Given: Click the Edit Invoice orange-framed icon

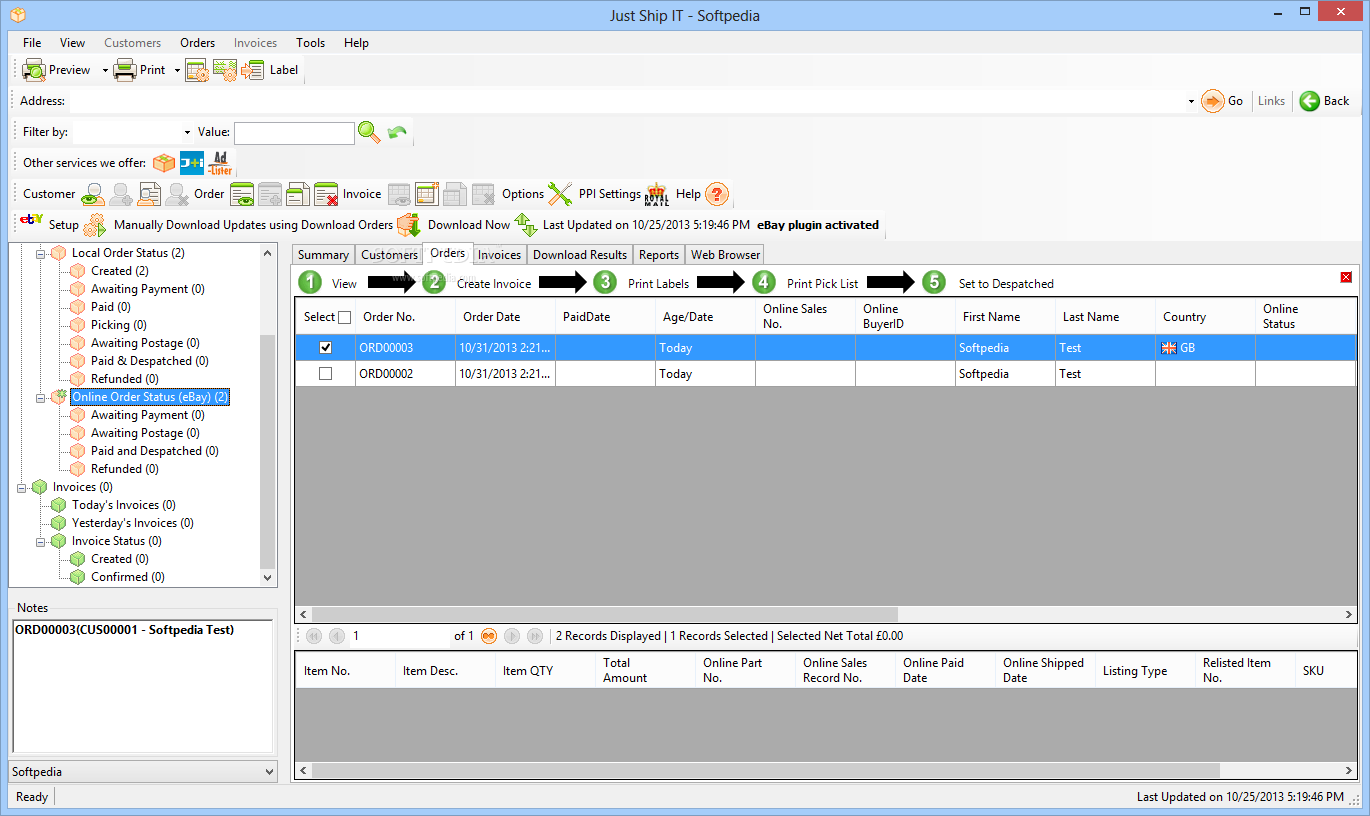Looking at the screenshot, I should (428, 194).
